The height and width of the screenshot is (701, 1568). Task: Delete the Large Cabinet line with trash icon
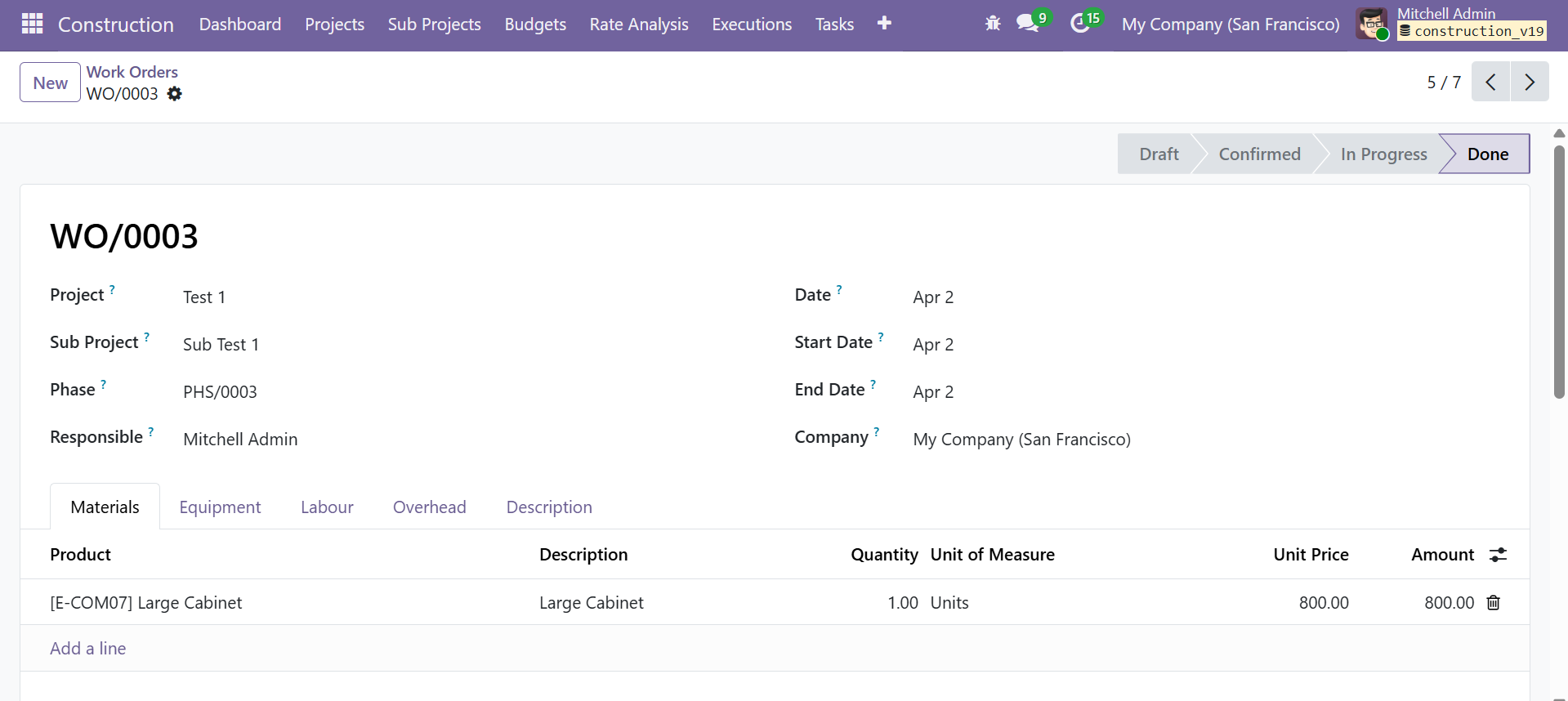click(x=1493, y=603)
